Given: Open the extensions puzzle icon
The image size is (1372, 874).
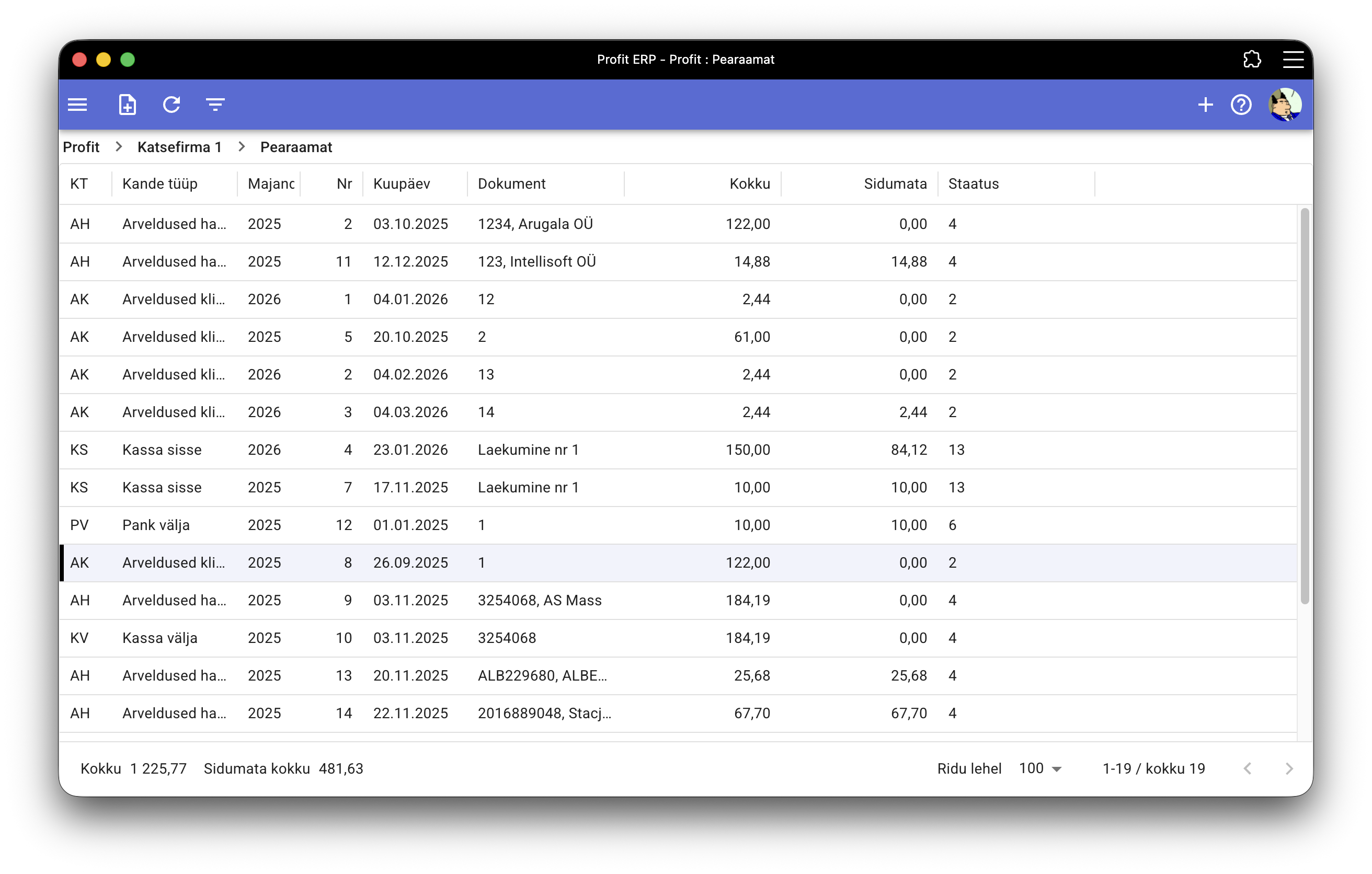Looking at the screenshot, I should (x=1252, y=59).
